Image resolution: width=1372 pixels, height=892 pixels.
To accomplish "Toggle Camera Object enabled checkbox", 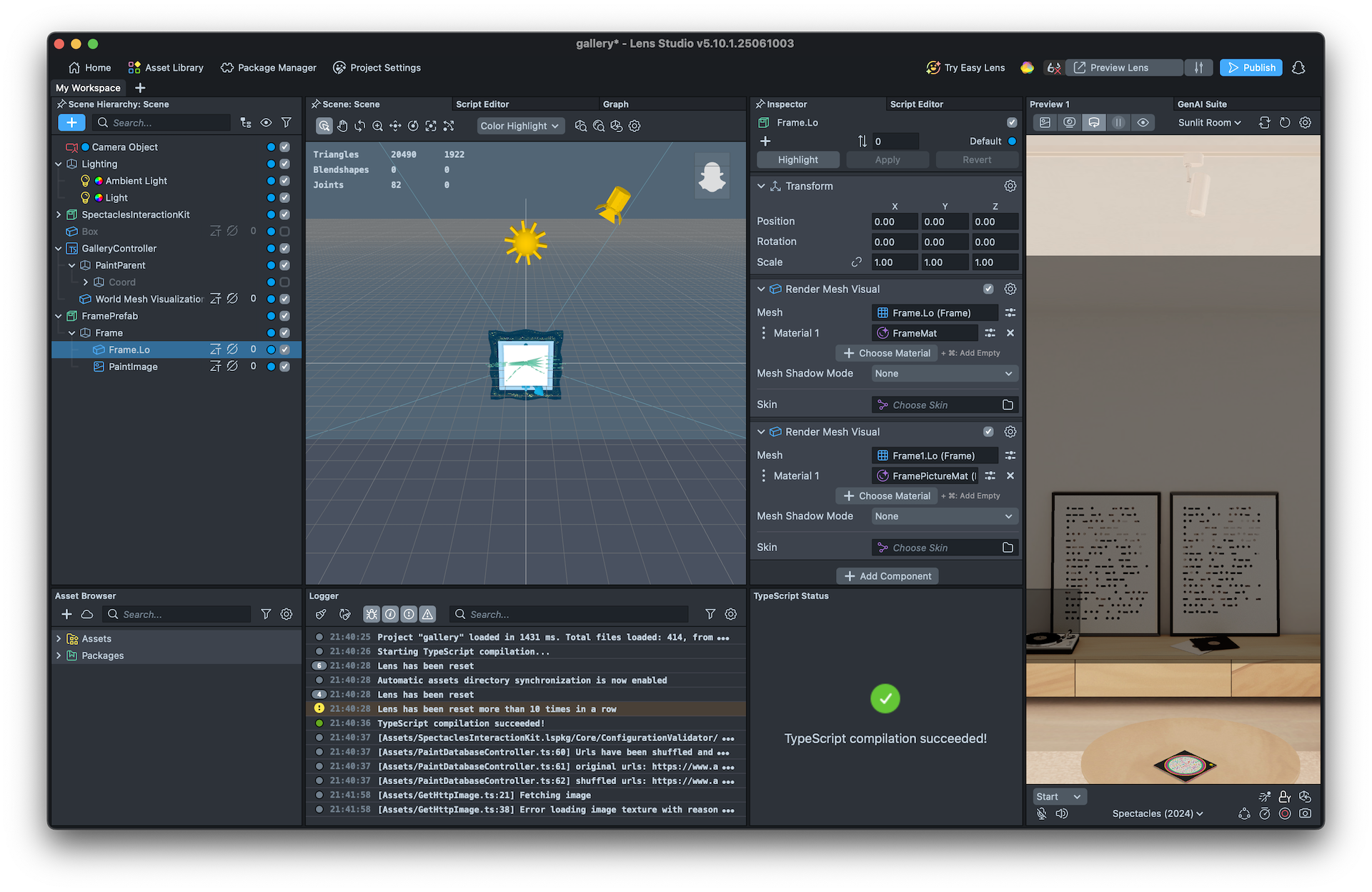I will [x=284, y=147].
